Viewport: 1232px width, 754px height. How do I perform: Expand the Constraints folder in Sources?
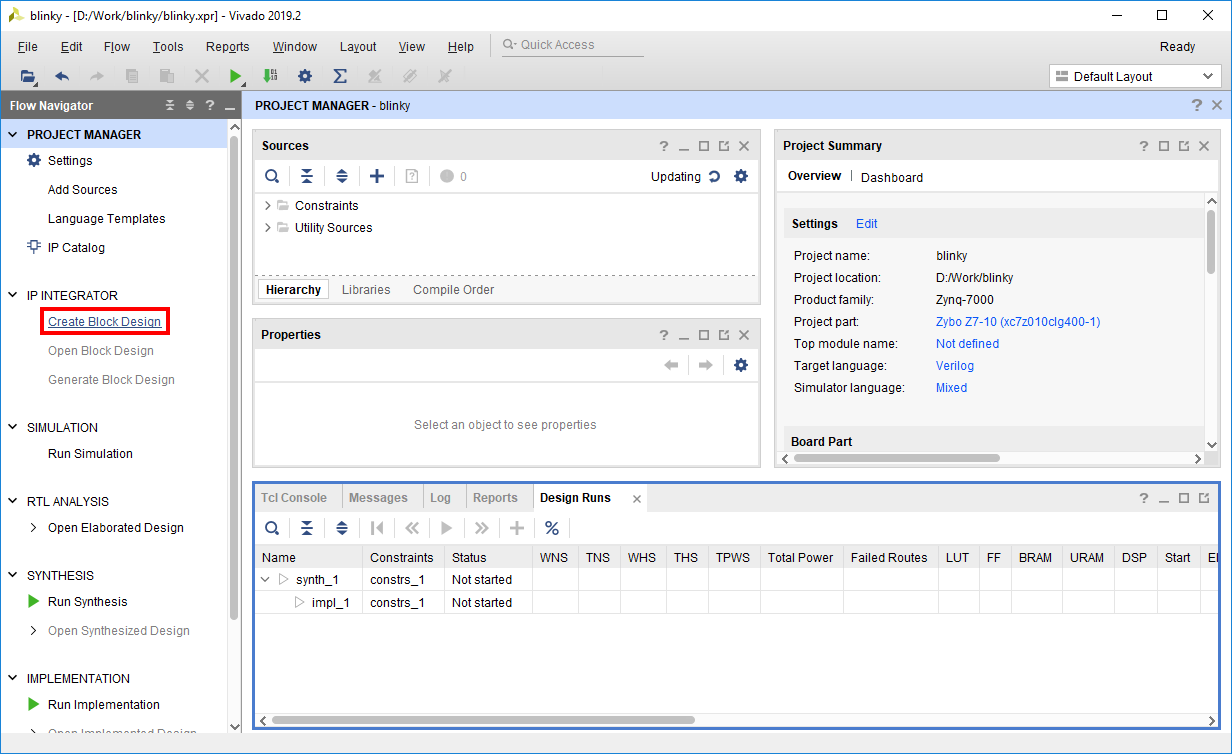[x=267, y=206]
